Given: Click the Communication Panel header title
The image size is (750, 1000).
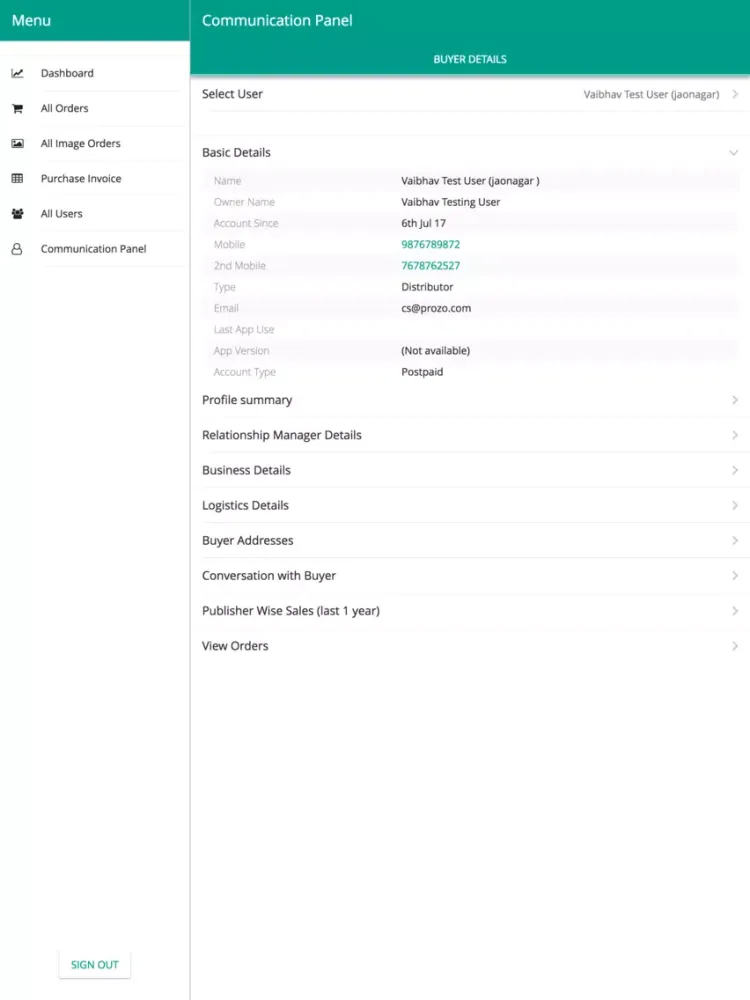Looking at the screenshot, I should coord(277,20).
